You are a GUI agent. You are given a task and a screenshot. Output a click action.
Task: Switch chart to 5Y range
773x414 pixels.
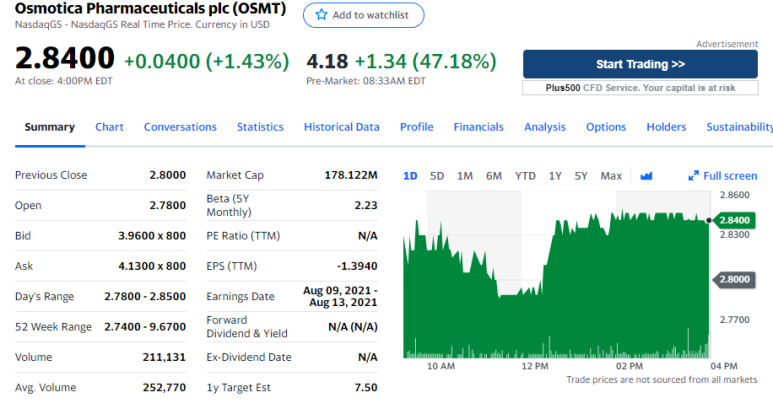point(581,176)
